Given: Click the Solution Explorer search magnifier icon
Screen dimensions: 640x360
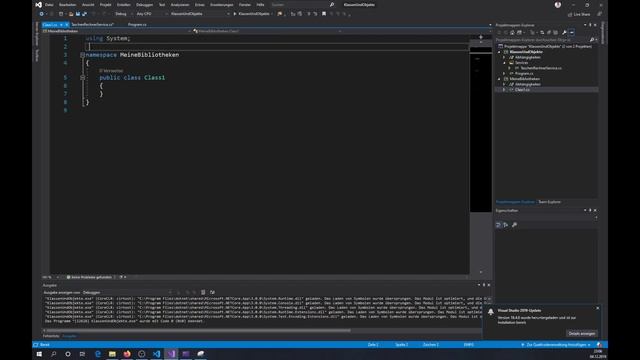Looking at the screenshot, I should [591, 40].
